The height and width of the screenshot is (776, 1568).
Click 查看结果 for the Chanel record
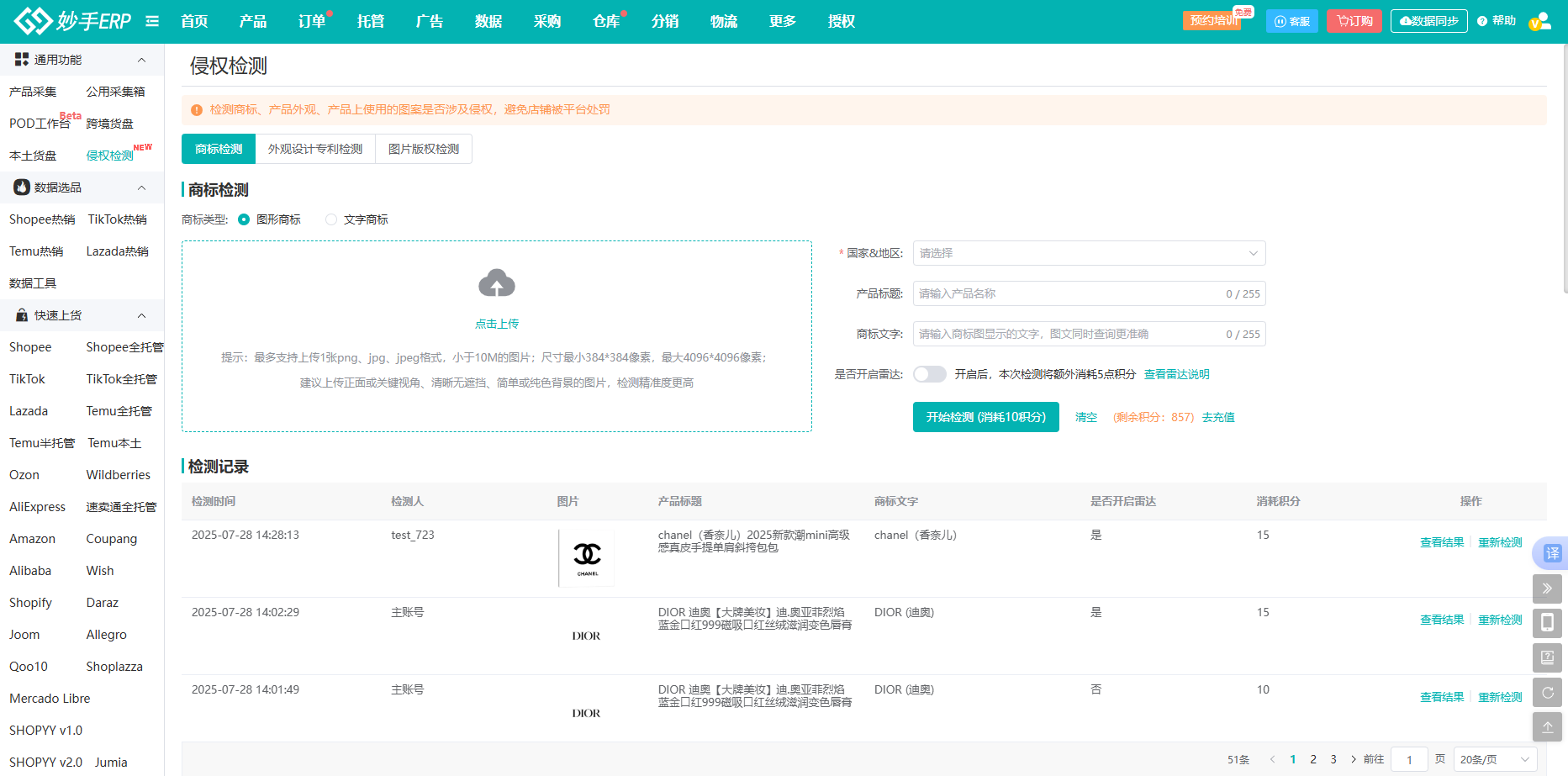[1441, 542]
